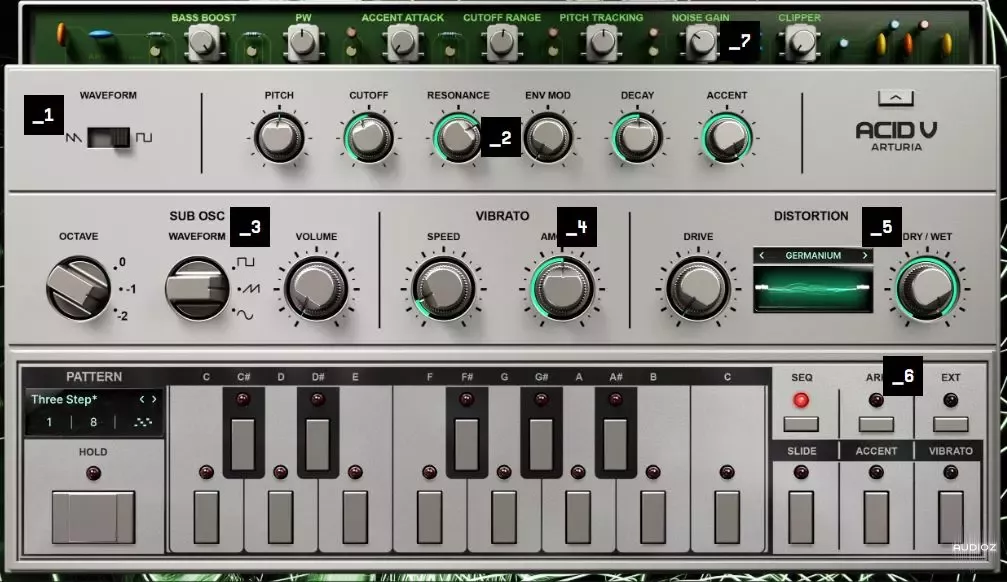Click the dotted pattern icon under Three Step
The image size is (1007, 582).
(143, 422)
